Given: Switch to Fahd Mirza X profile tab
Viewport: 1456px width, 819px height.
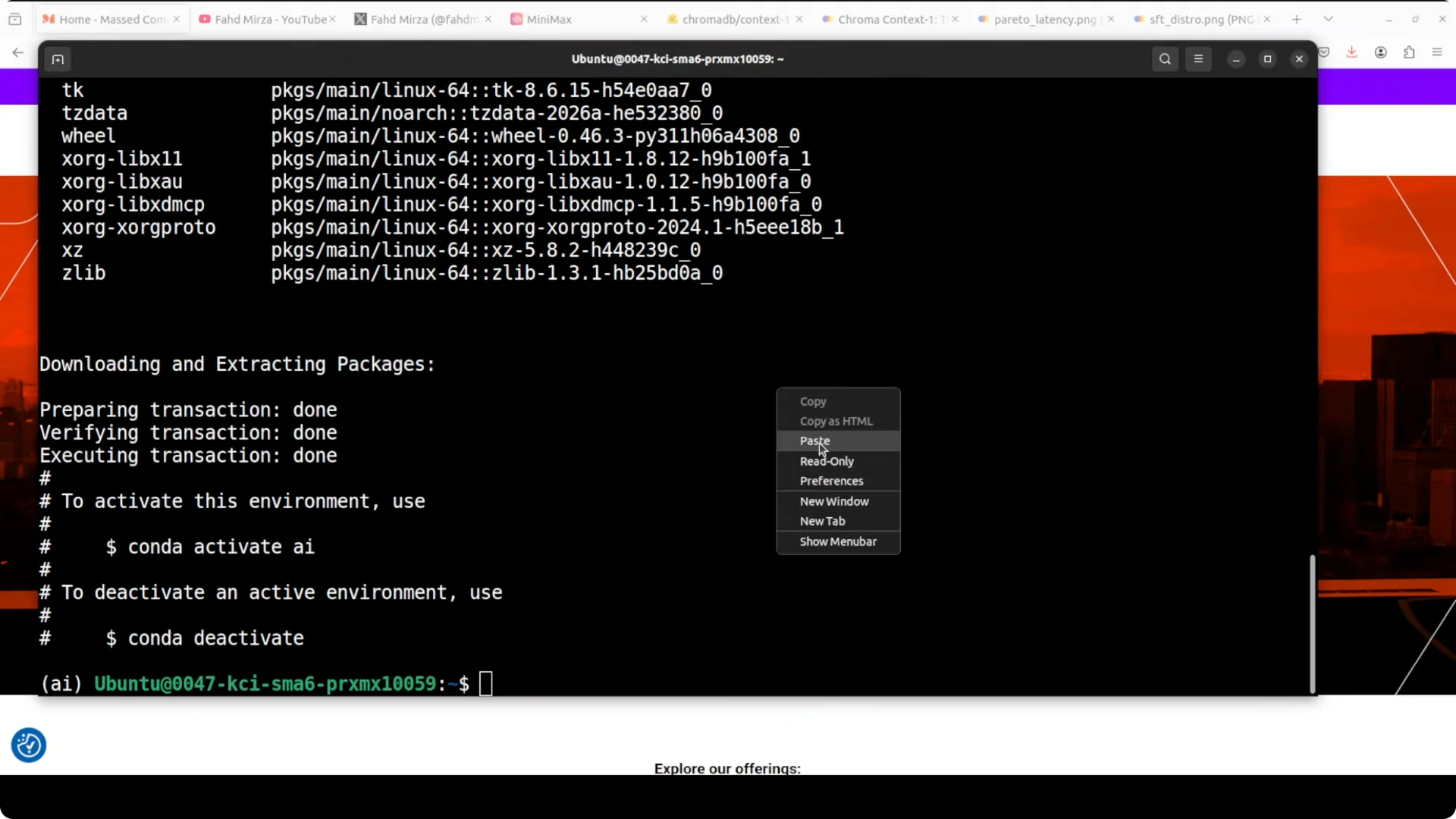Looking at the screenshot, I should (x=422, y=19).
